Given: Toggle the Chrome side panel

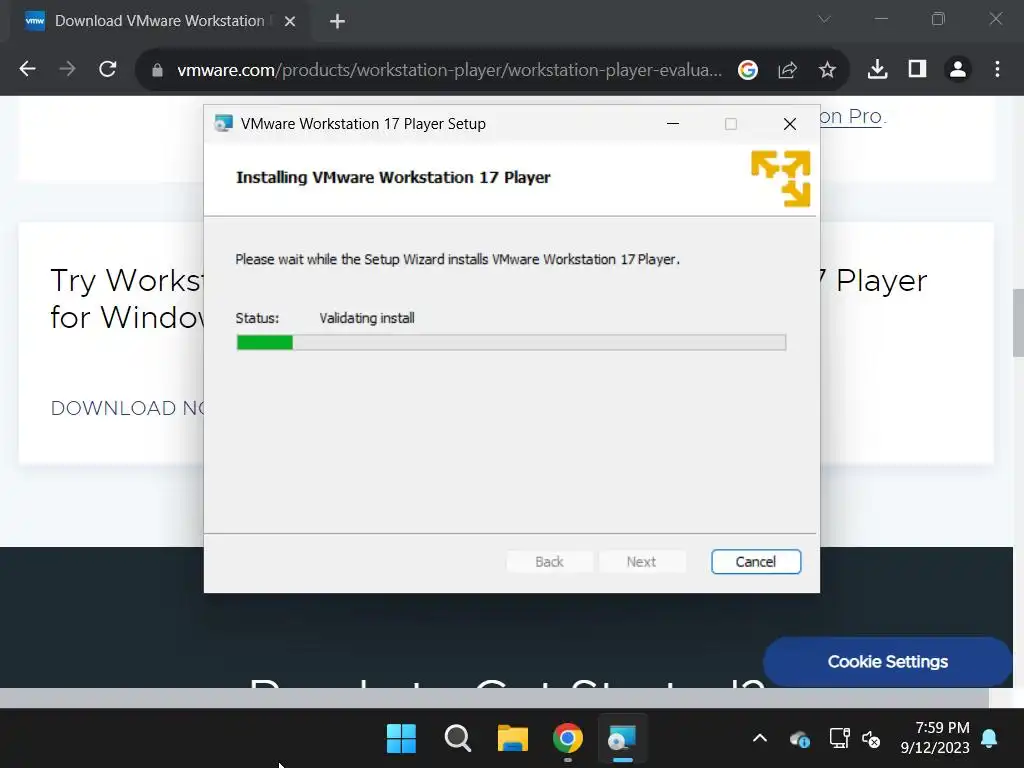Looking at the screenshot, I should point(918,69).
